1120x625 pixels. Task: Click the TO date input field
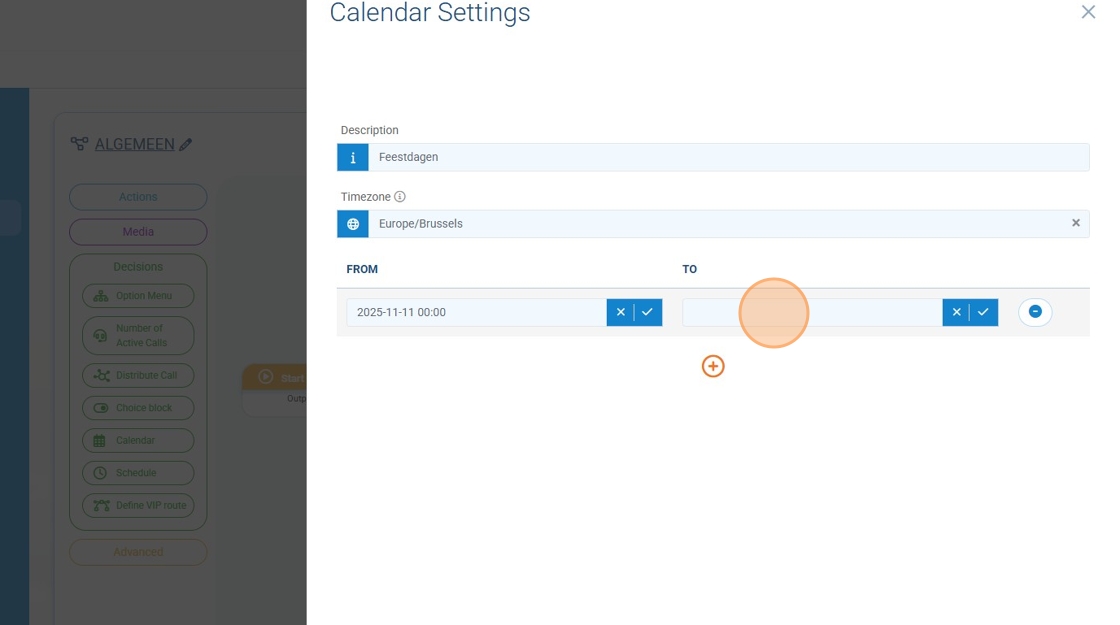(811, 312)
